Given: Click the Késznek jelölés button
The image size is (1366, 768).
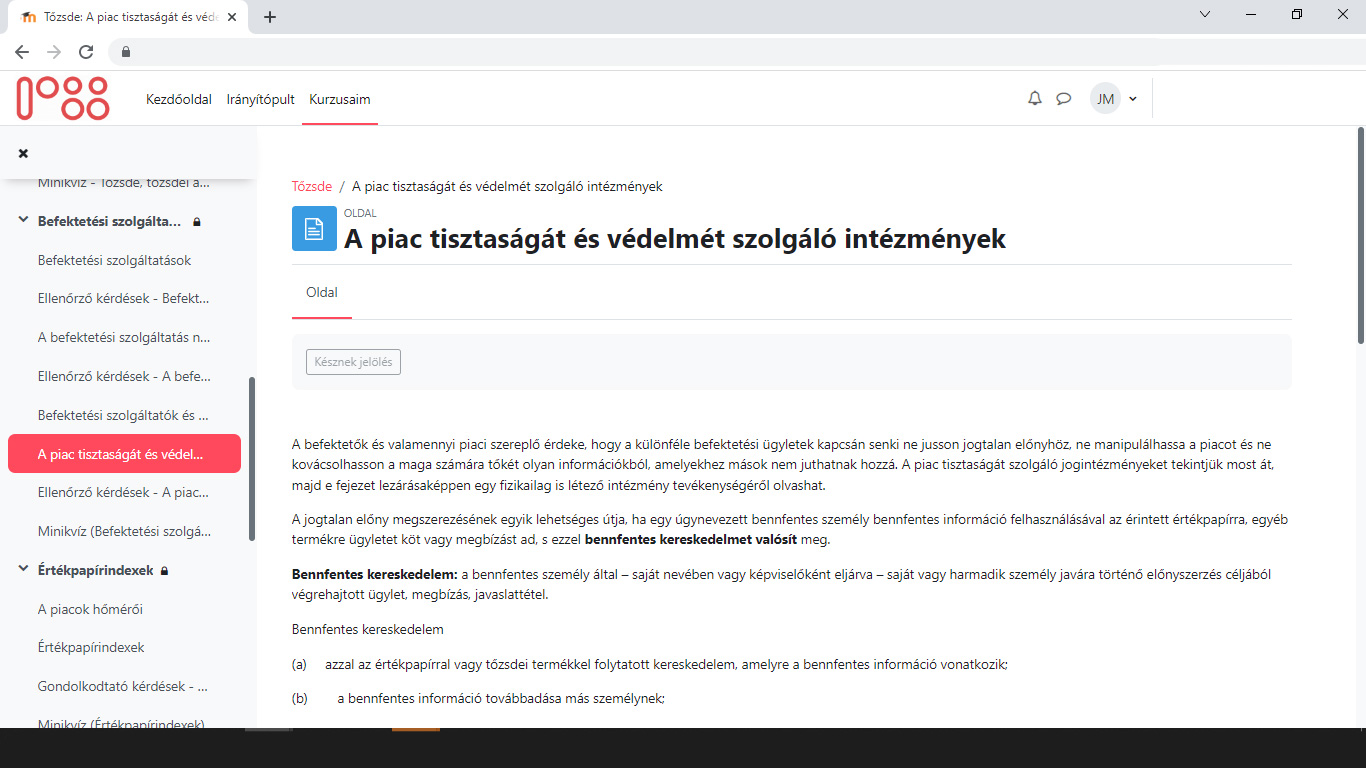Looking at the screenshot, I should pos(351,362).
